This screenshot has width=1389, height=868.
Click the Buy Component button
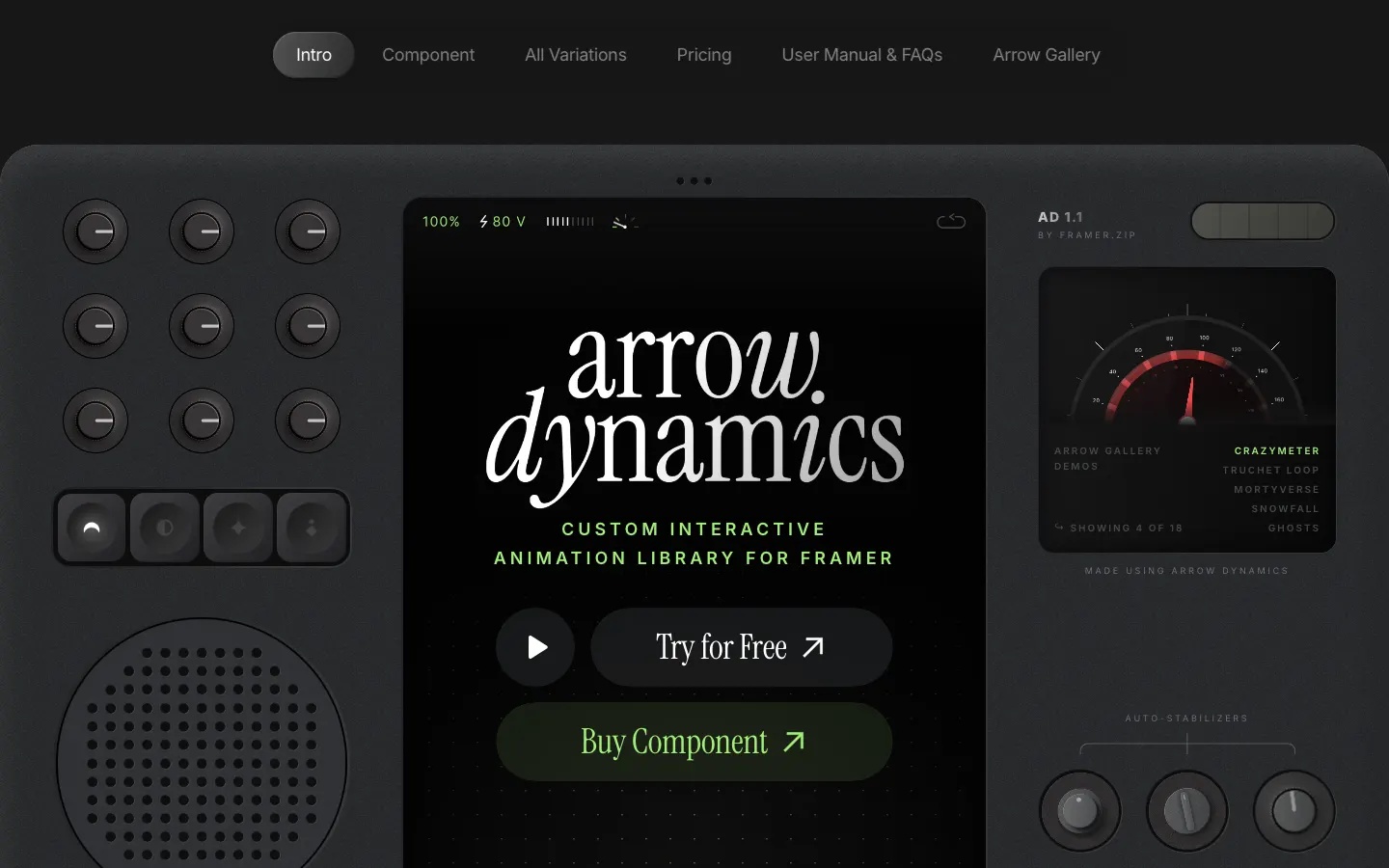pyautogui.click(x=694, y=742)
